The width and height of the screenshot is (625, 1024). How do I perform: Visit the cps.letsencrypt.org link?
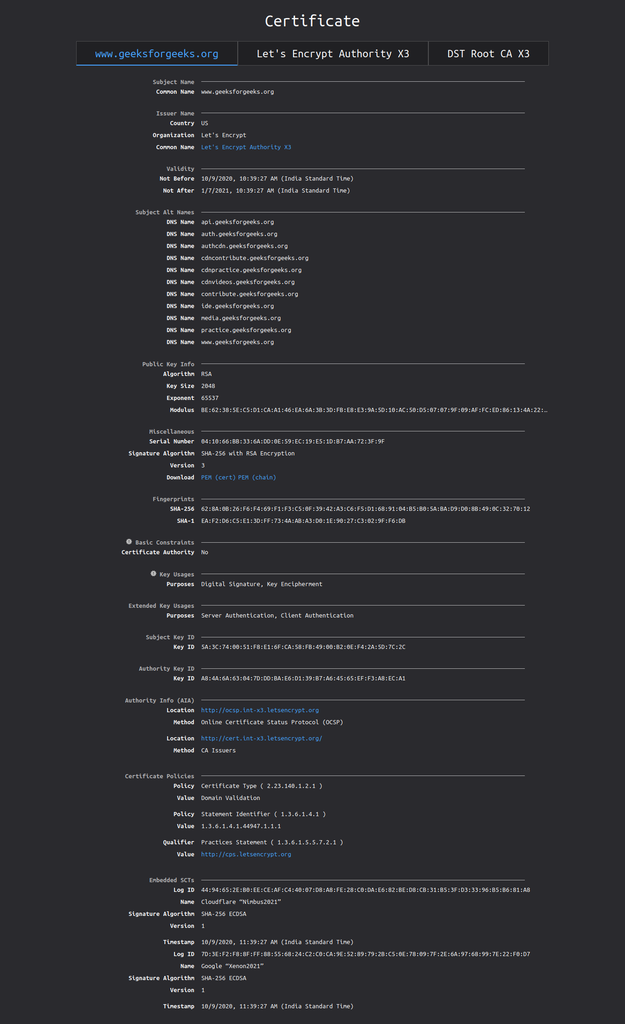pyautogui.click(x=246, y=854)
